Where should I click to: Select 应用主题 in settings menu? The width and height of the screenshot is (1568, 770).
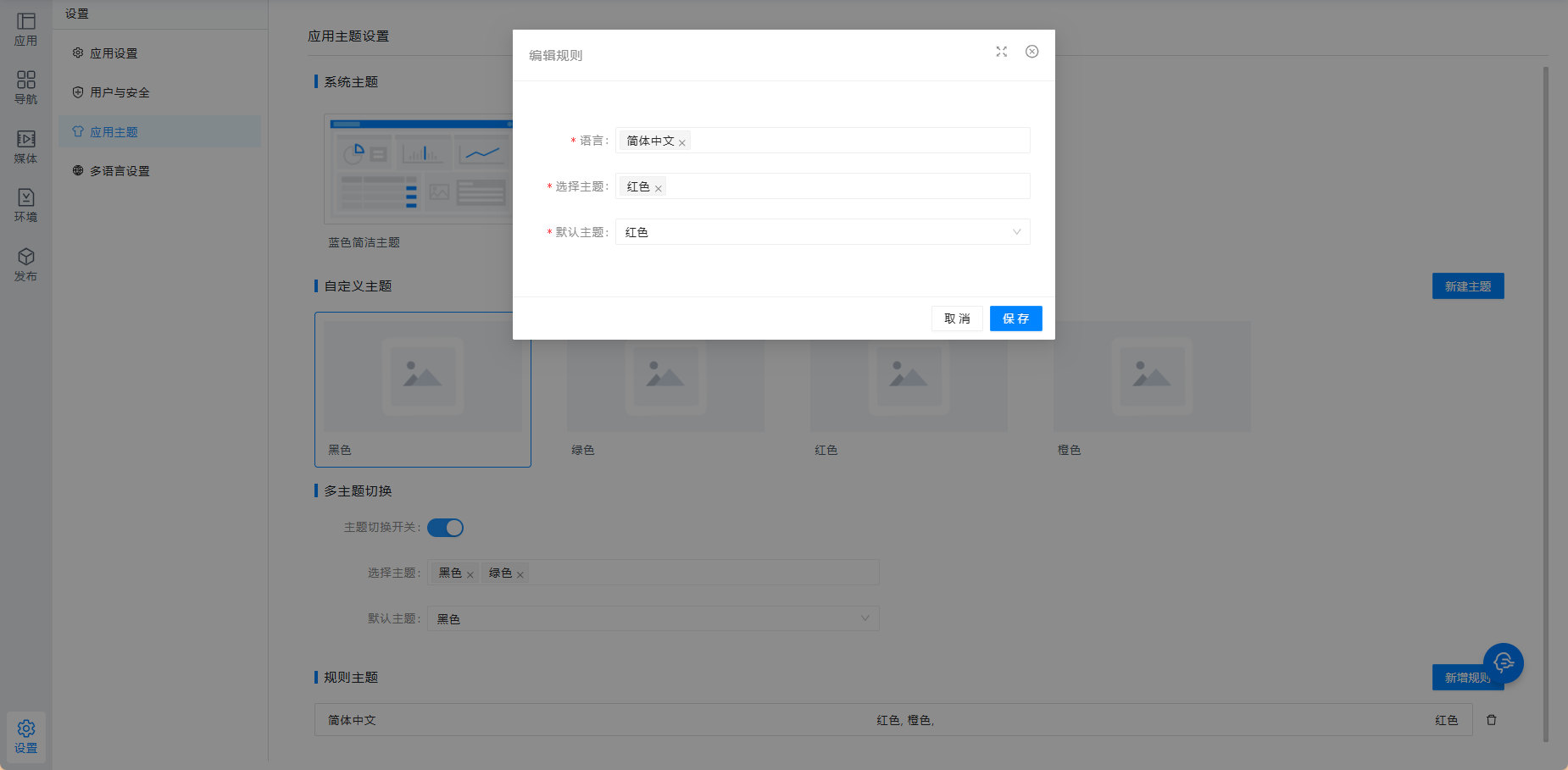pos(159,132)
